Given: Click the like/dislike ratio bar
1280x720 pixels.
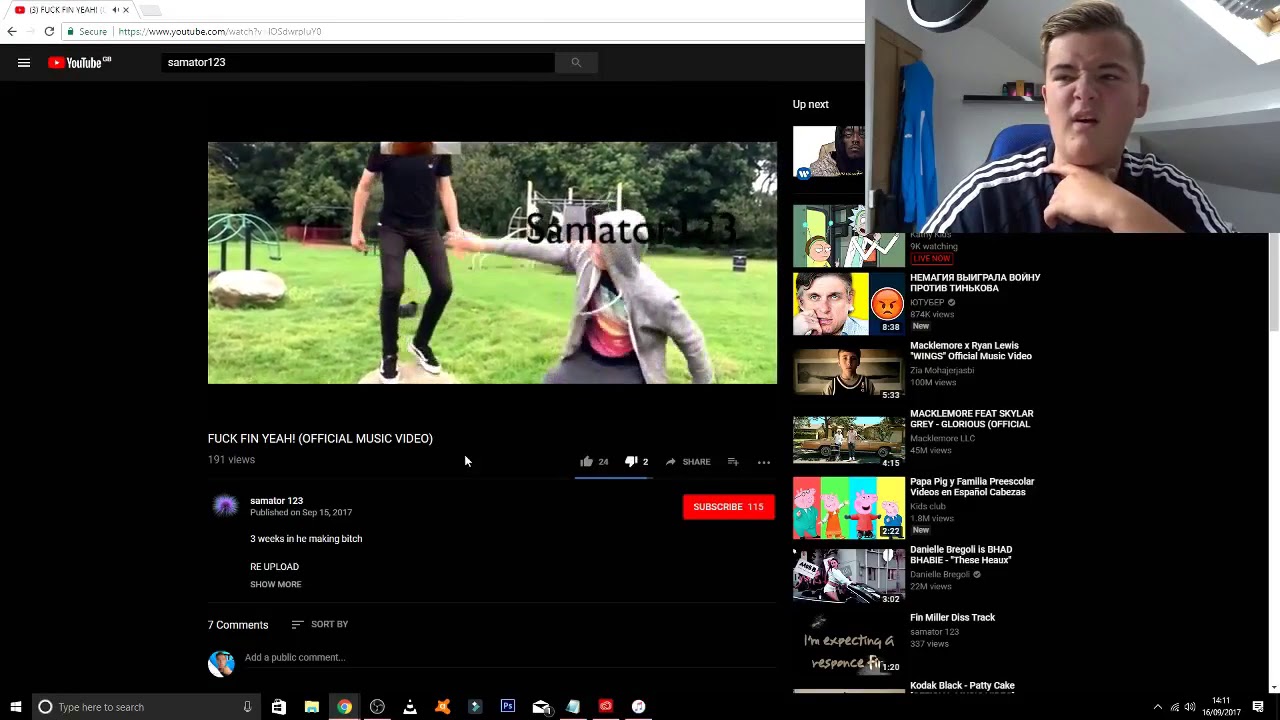Looking at the screenshot, I should coord(613,478).
